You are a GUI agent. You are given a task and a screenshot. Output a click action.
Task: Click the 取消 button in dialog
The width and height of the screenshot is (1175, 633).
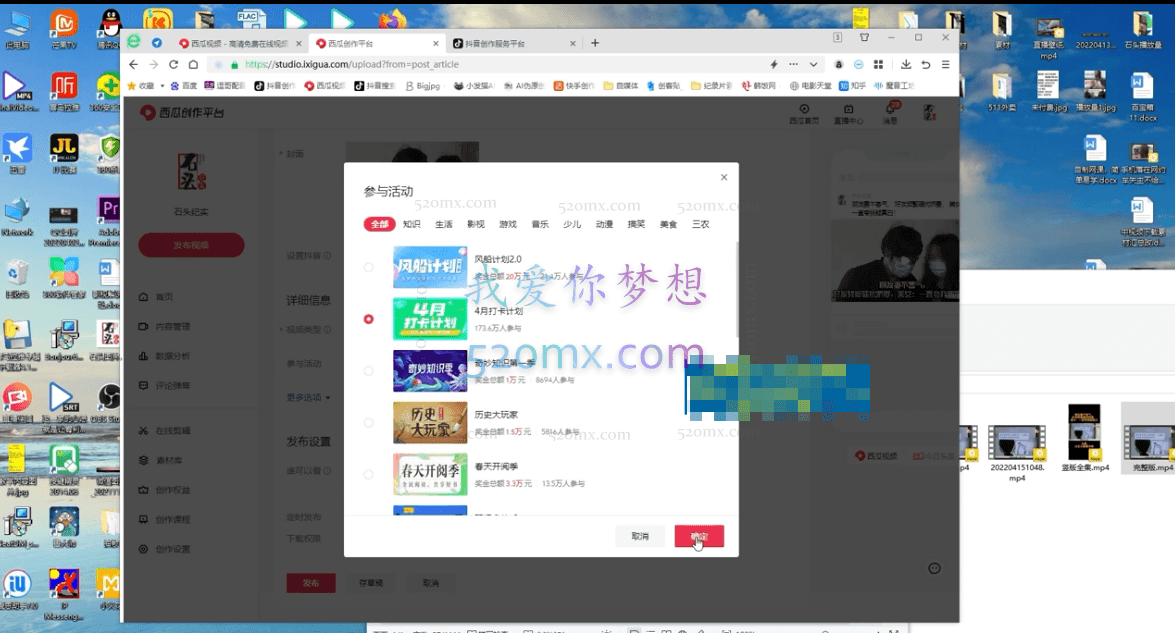(x=640, y=536)
